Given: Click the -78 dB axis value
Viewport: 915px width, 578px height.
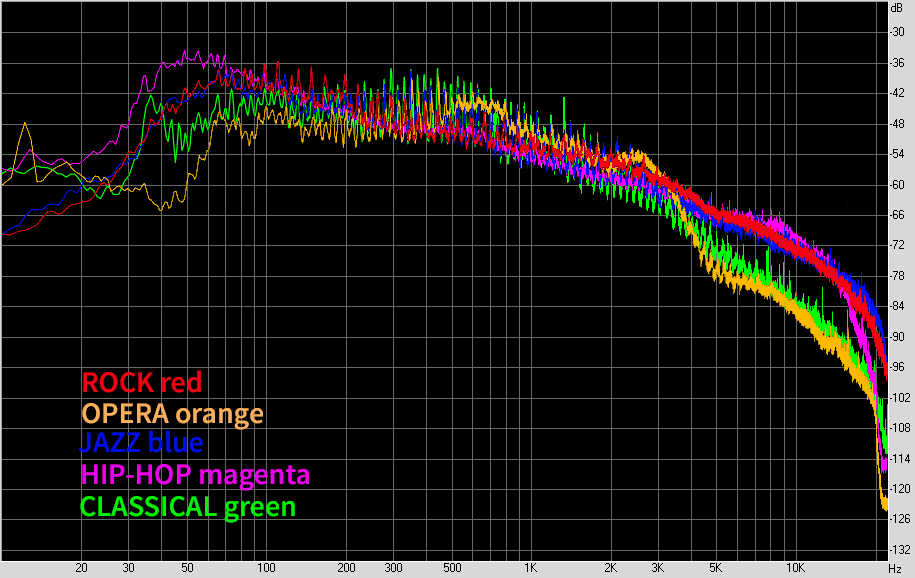Looking at the screenshot, I should [897, 276].
